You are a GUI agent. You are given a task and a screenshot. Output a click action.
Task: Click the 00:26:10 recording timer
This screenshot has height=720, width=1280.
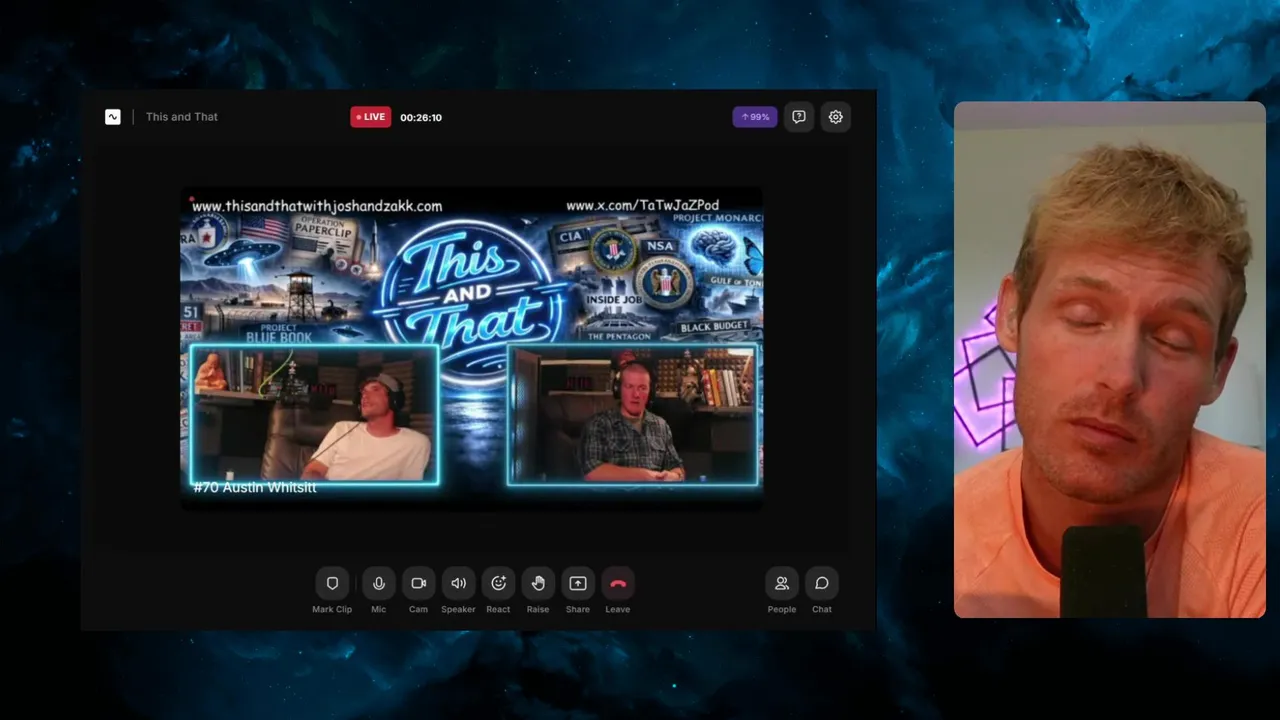pos(421,117)
